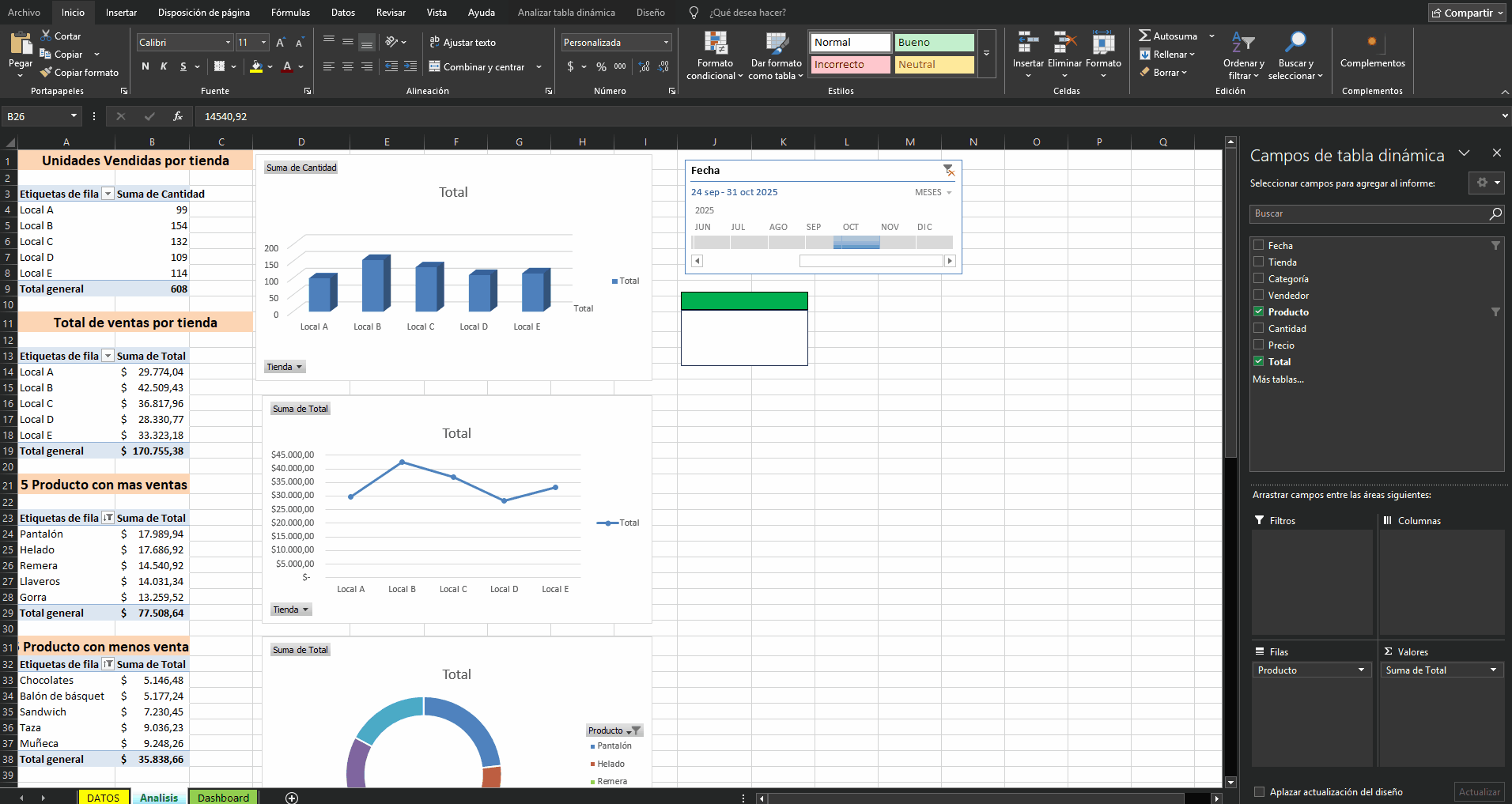Open the Fórmulas ribbon tab
Screen dimensions: 1512x804
coord(290,13)
